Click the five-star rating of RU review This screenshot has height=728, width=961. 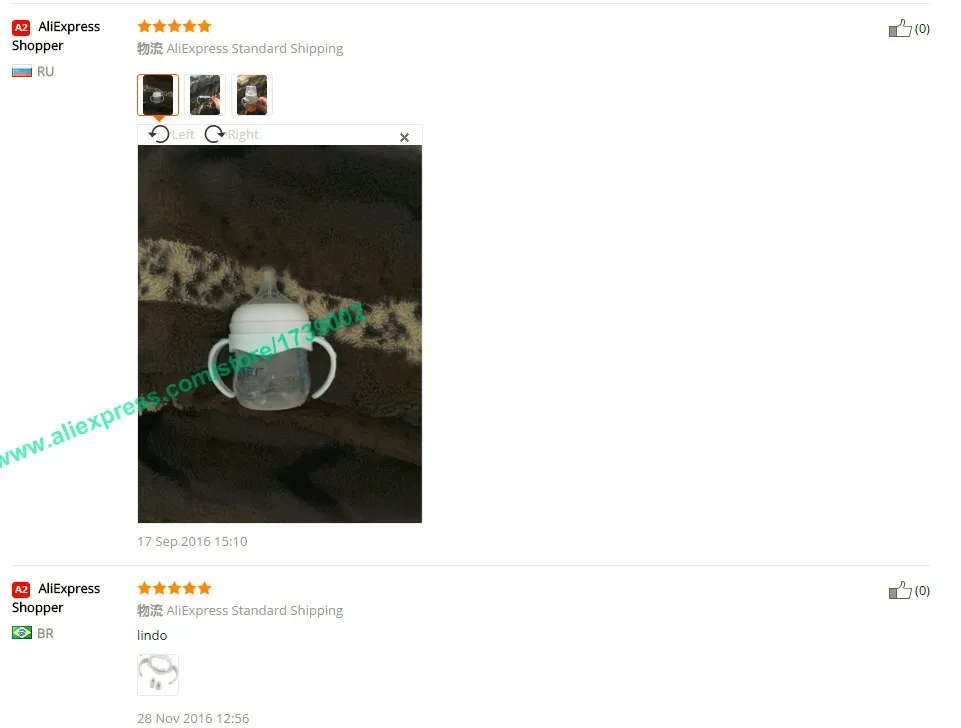click(x=175, y=26)
